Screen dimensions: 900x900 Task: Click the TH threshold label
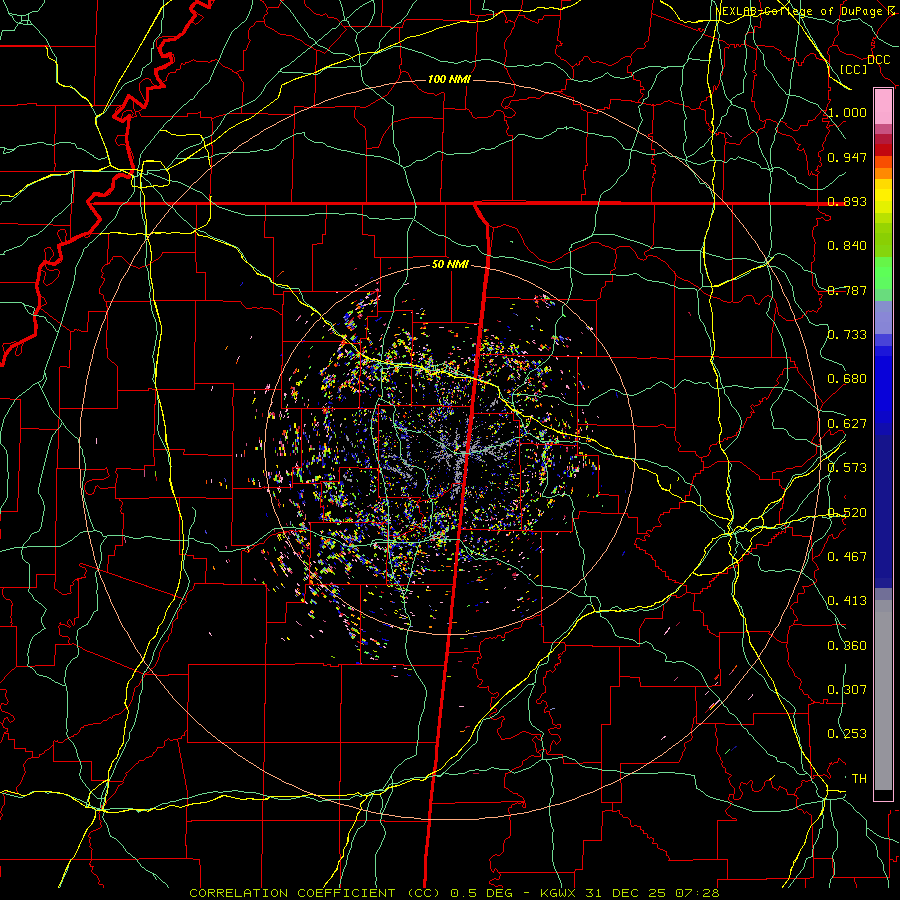pyautogui.click(x=859, y=779)
